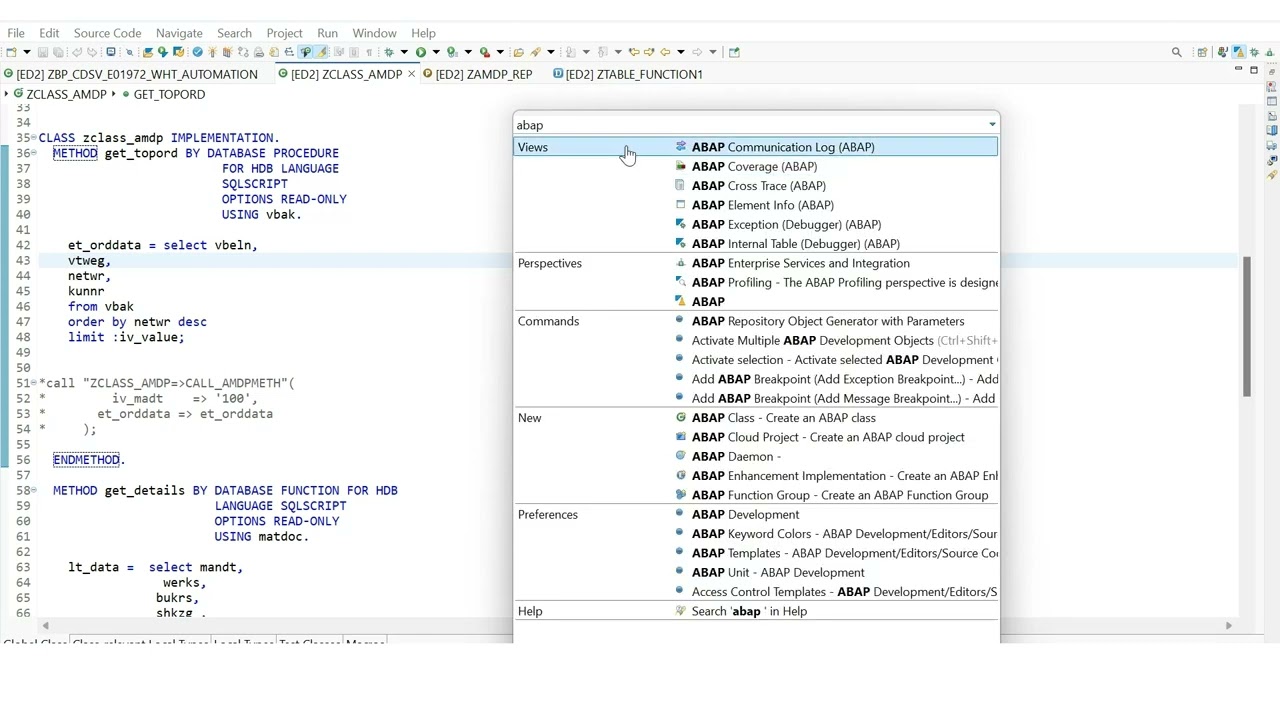Screen dimensions: 1280x720
Task: Click the truck transport icon in right sidebar
Action: tap(1272, 145)
